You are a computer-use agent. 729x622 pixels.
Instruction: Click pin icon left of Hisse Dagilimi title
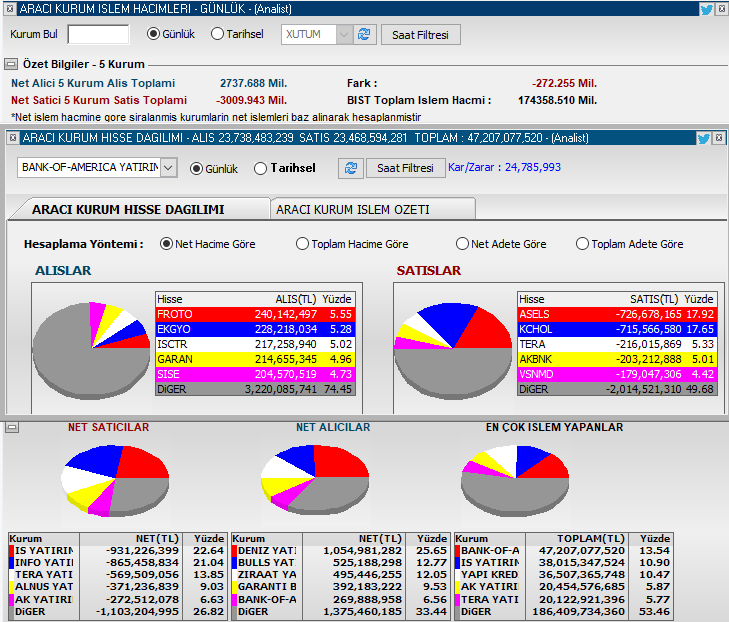[x=13, y=138]
